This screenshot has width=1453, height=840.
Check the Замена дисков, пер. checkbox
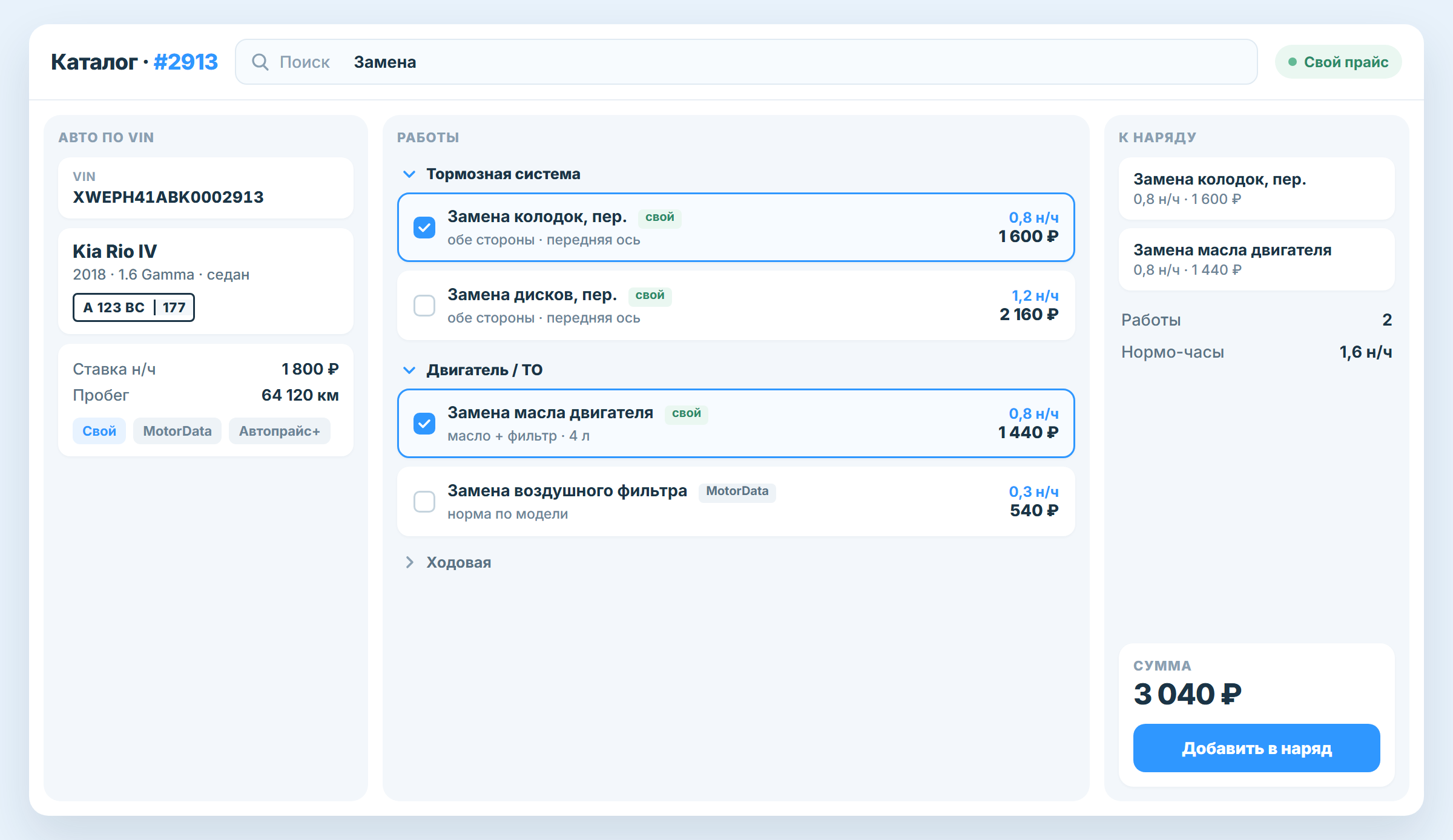pyautogui.click(x=424, y=306)
